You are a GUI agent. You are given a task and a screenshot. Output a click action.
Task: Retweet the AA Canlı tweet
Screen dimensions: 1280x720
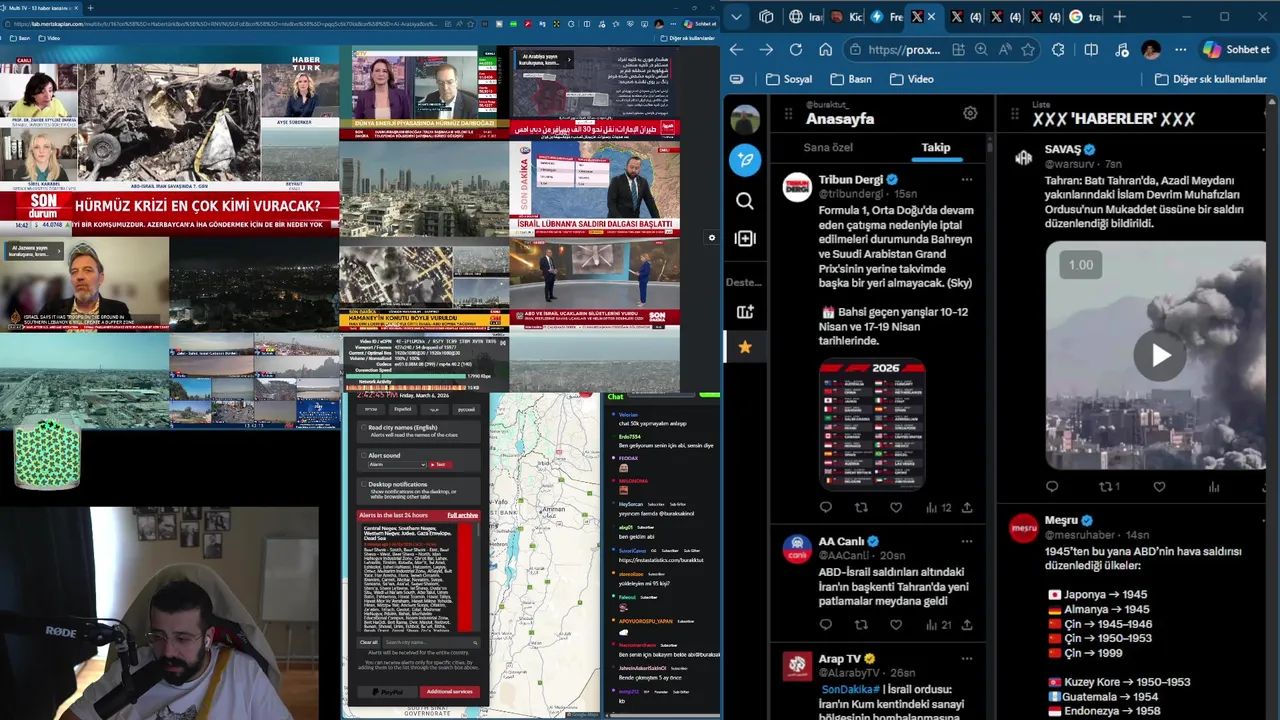861,624
